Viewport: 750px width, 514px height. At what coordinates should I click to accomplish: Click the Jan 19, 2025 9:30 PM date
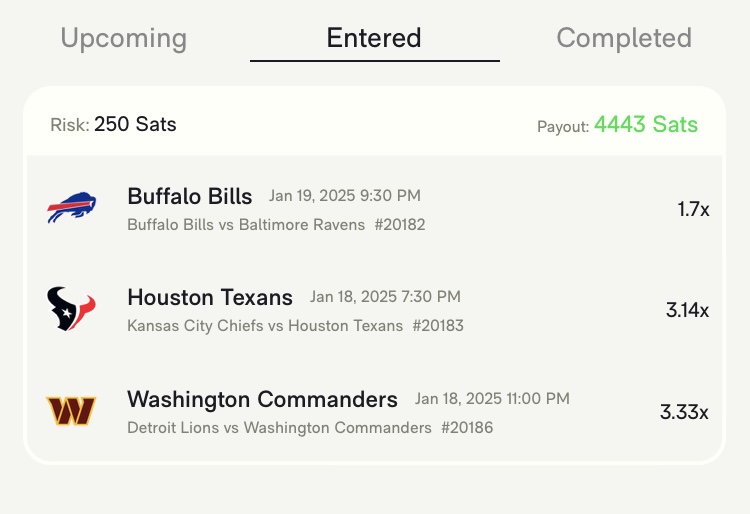(x=345, y=196)
